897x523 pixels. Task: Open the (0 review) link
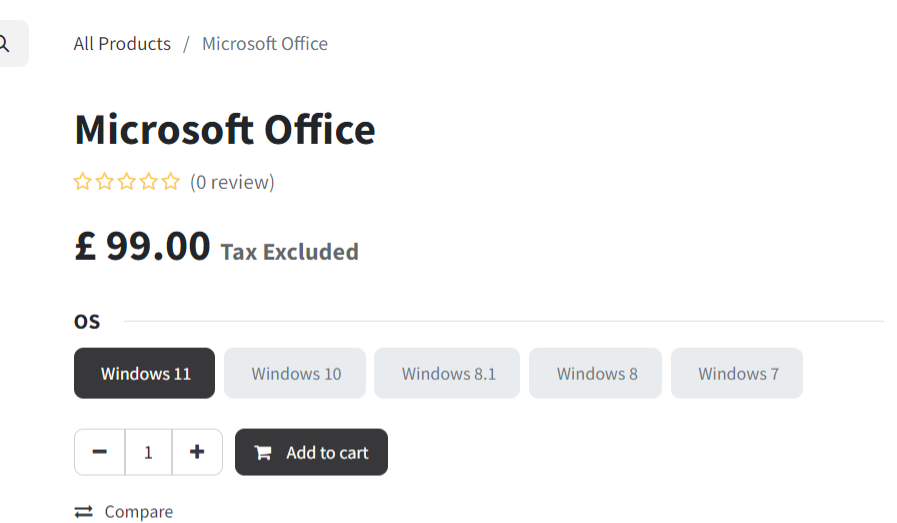point(232,182)
